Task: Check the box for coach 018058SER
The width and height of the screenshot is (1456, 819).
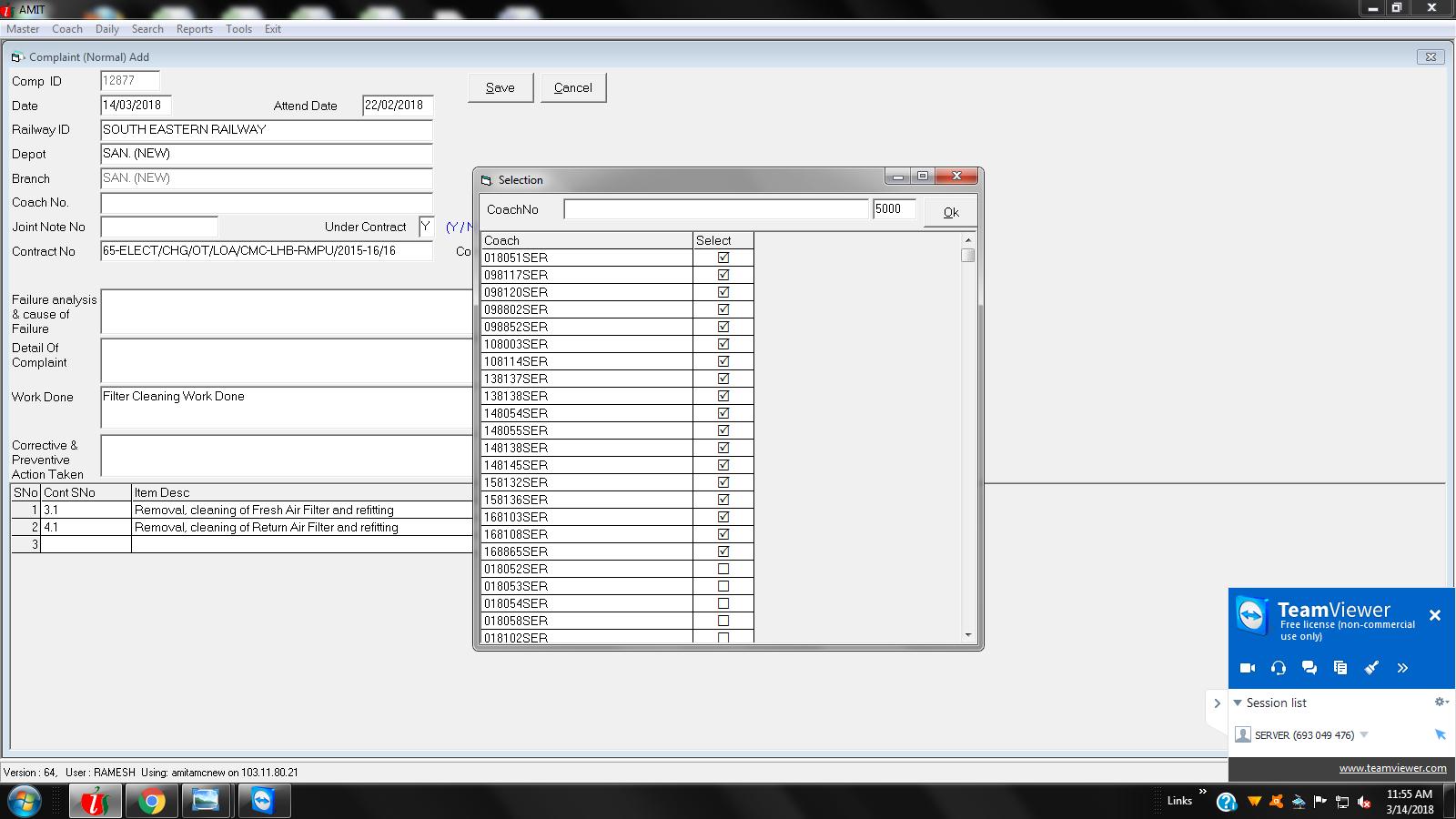Action: point(723,621)
